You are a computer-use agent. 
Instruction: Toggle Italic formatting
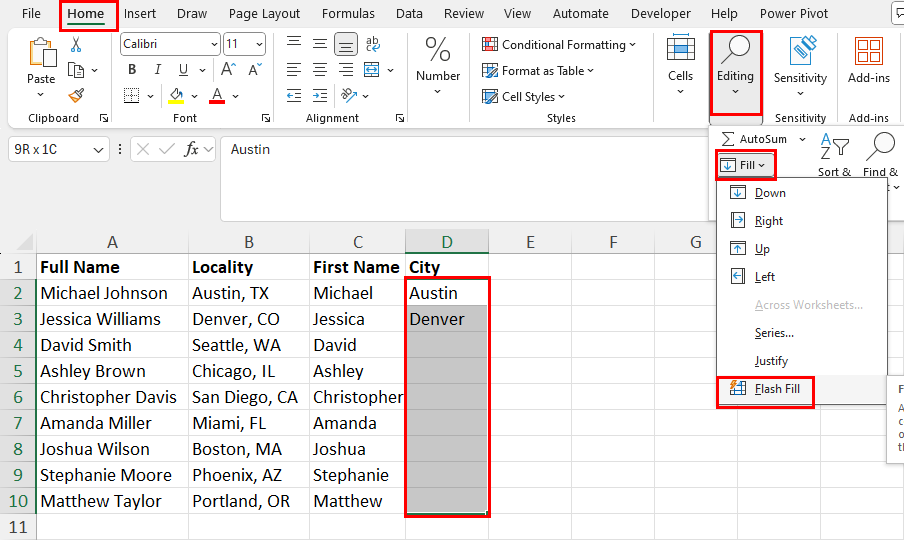click(157, 70)
